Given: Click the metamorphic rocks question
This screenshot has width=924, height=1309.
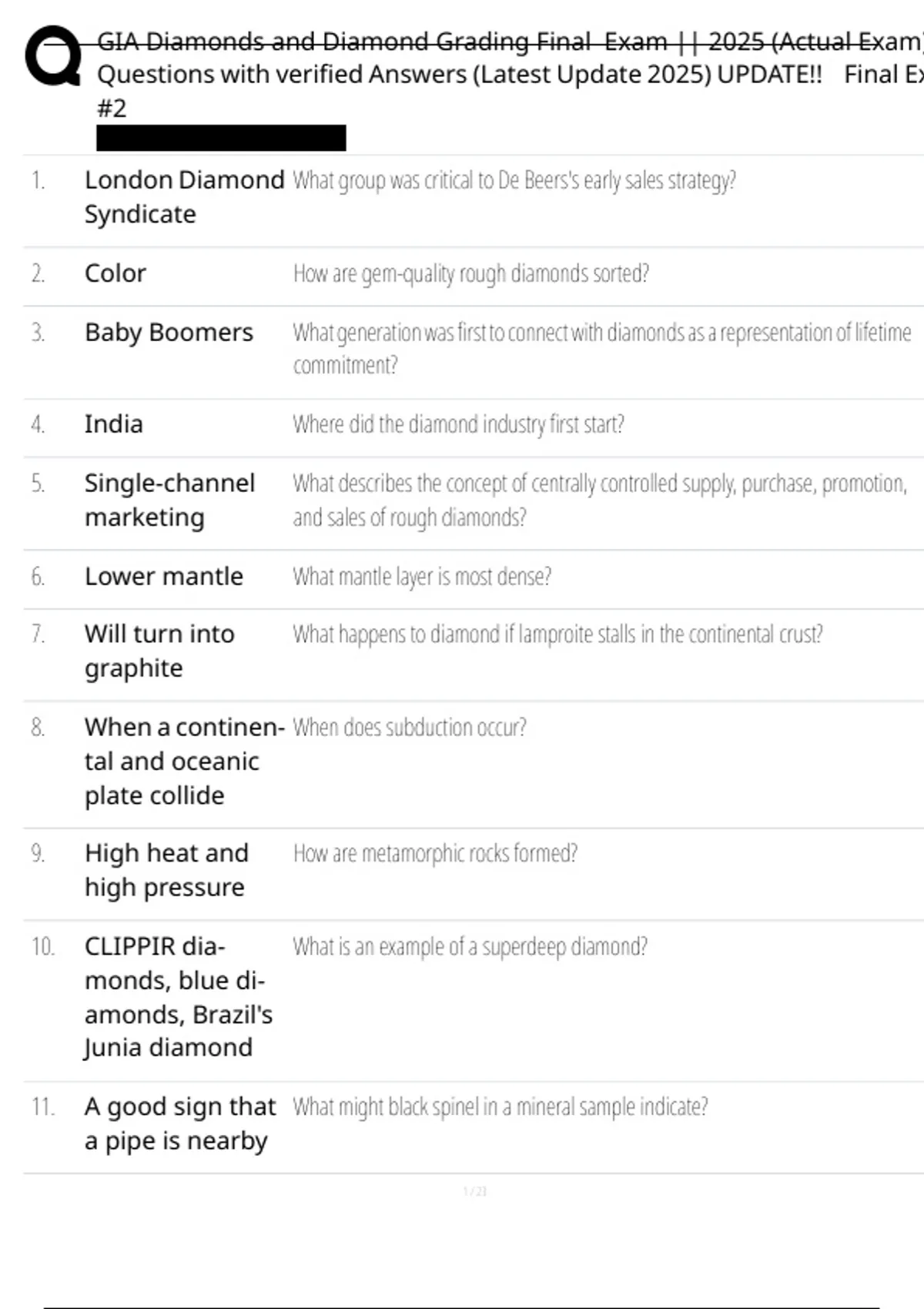Looking at the screenshot, I should point(435,854).
